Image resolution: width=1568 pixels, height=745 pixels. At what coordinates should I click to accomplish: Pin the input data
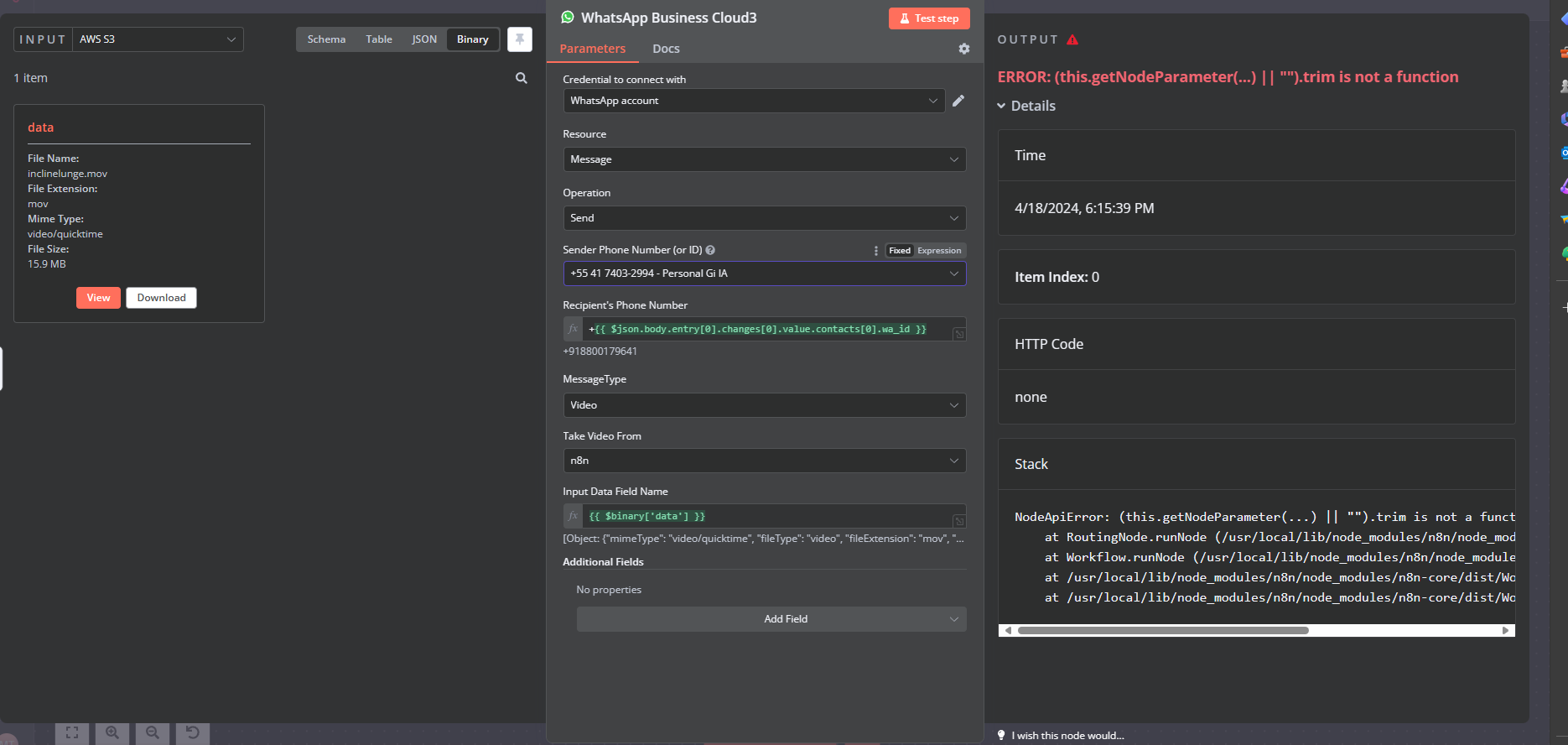(520, 39)
